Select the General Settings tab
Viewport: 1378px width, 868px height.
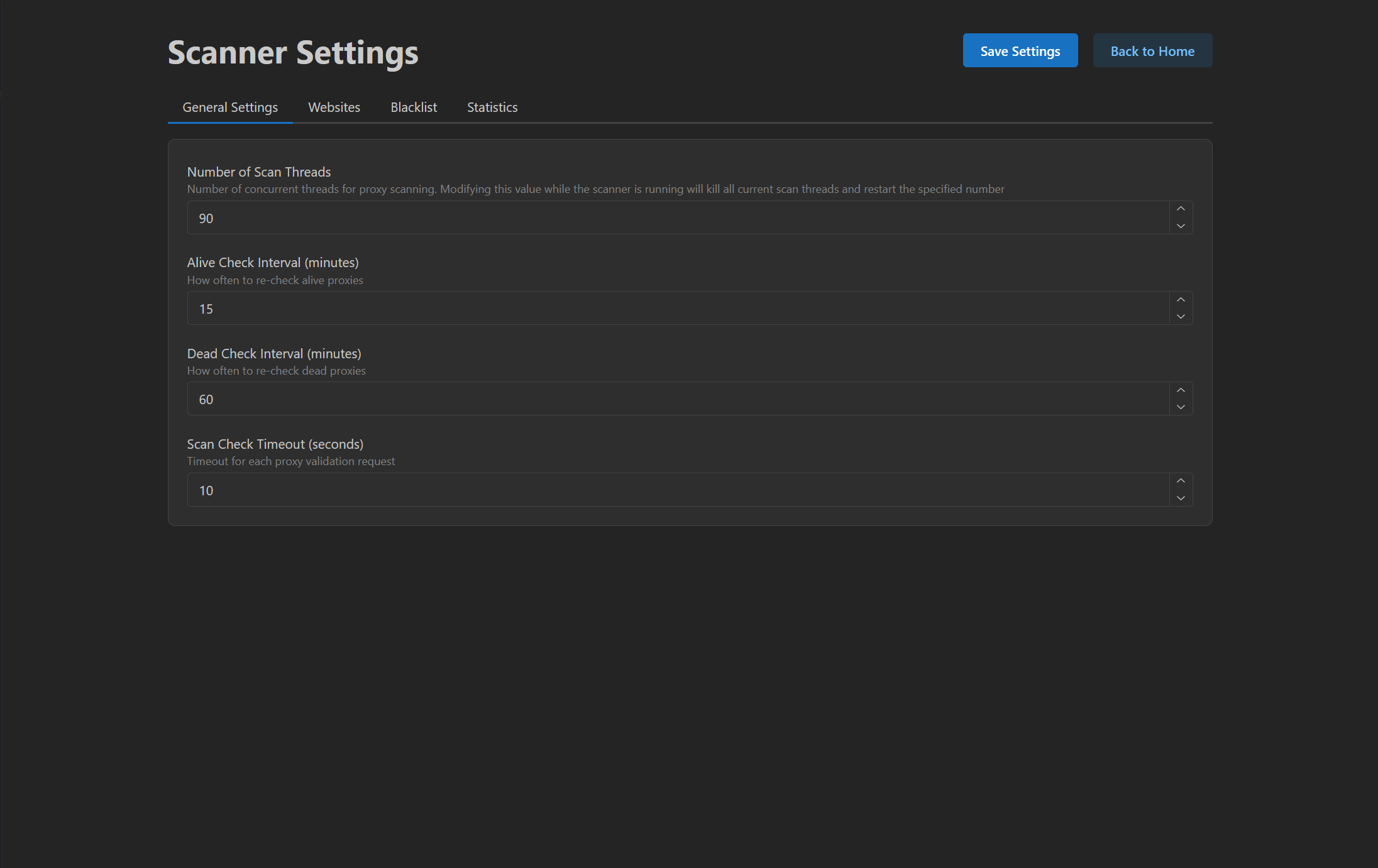(230, 107)
